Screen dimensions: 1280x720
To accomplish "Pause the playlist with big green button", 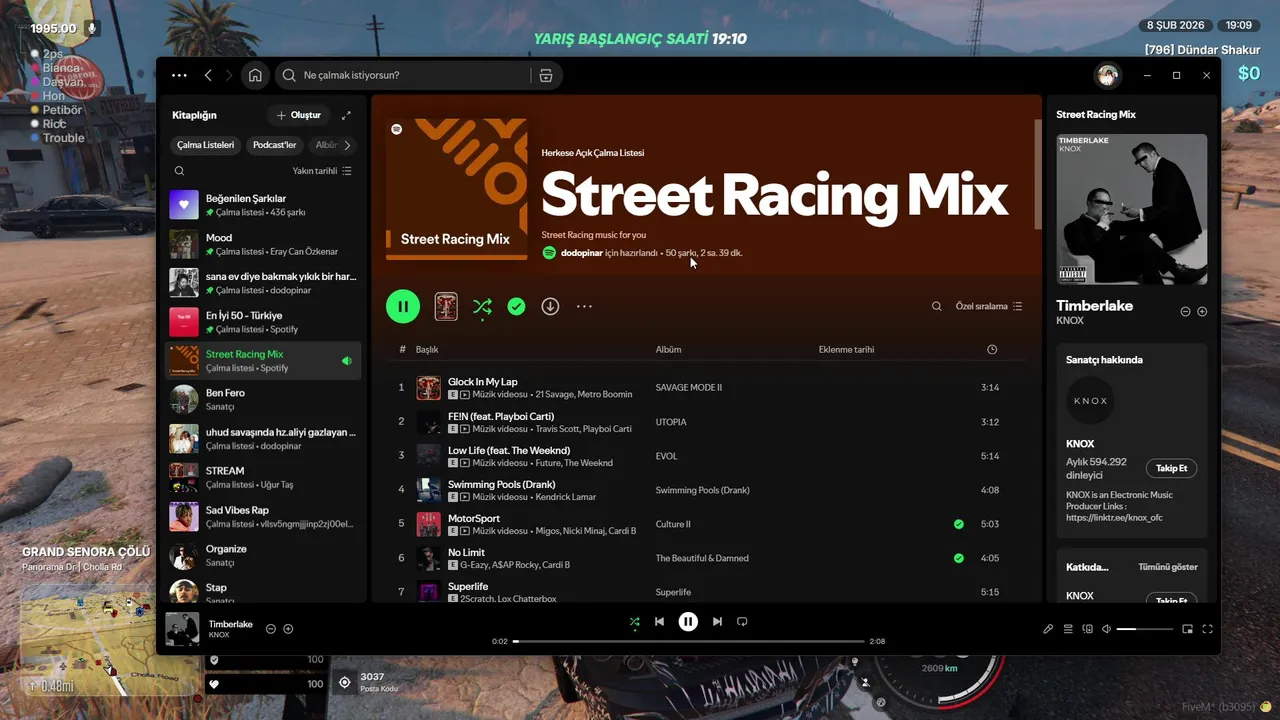I will (x=403, y=306).
